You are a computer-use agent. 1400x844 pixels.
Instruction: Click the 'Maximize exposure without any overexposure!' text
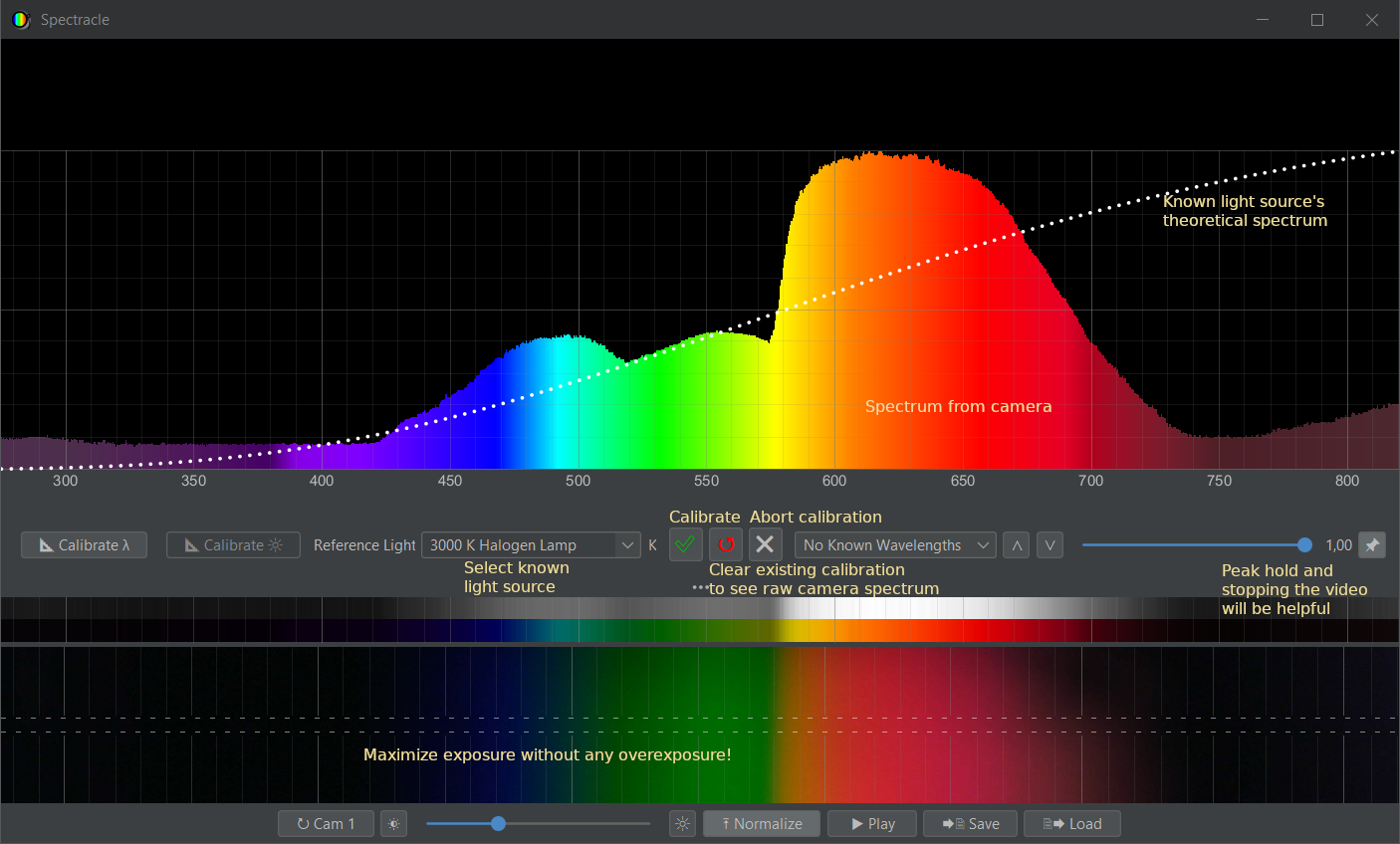tap(547, 754)
